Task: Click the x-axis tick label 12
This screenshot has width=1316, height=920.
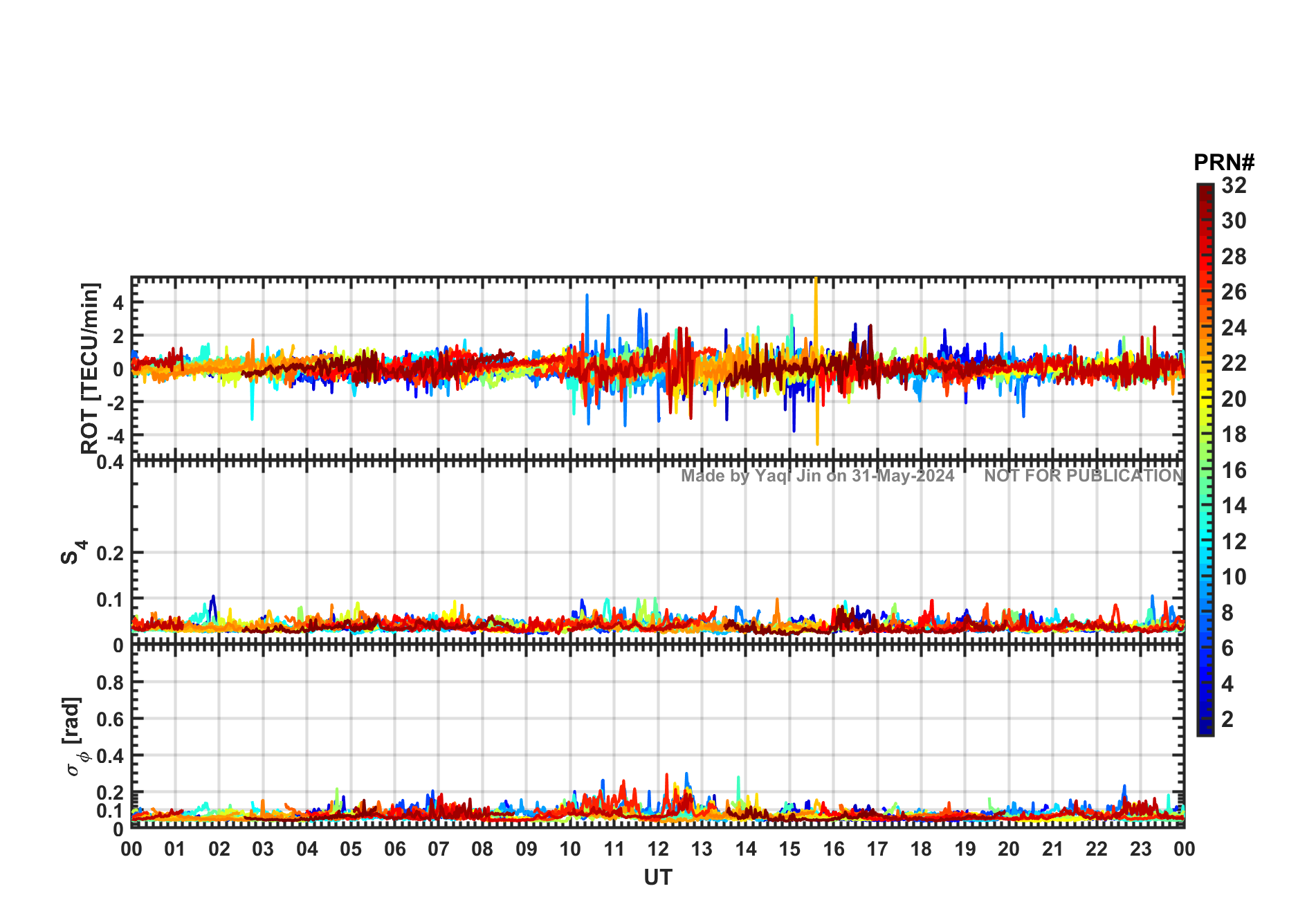Action: (x=658, y=849)
